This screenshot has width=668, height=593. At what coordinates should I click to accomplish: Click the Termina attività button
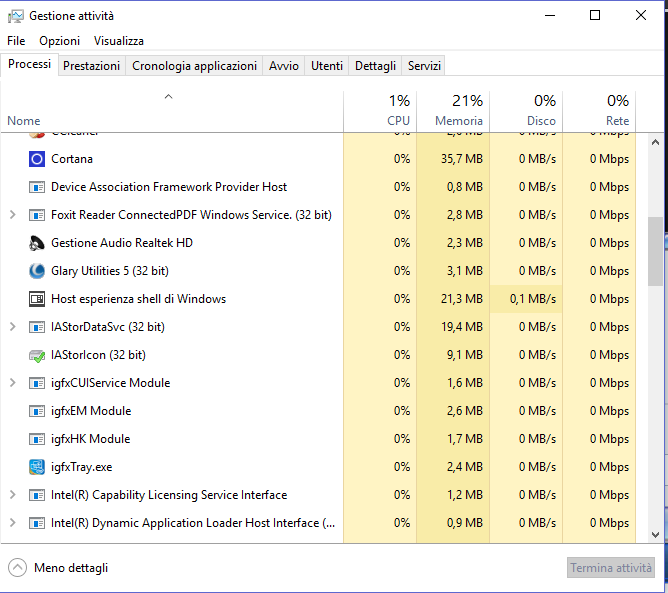(610, 568)
